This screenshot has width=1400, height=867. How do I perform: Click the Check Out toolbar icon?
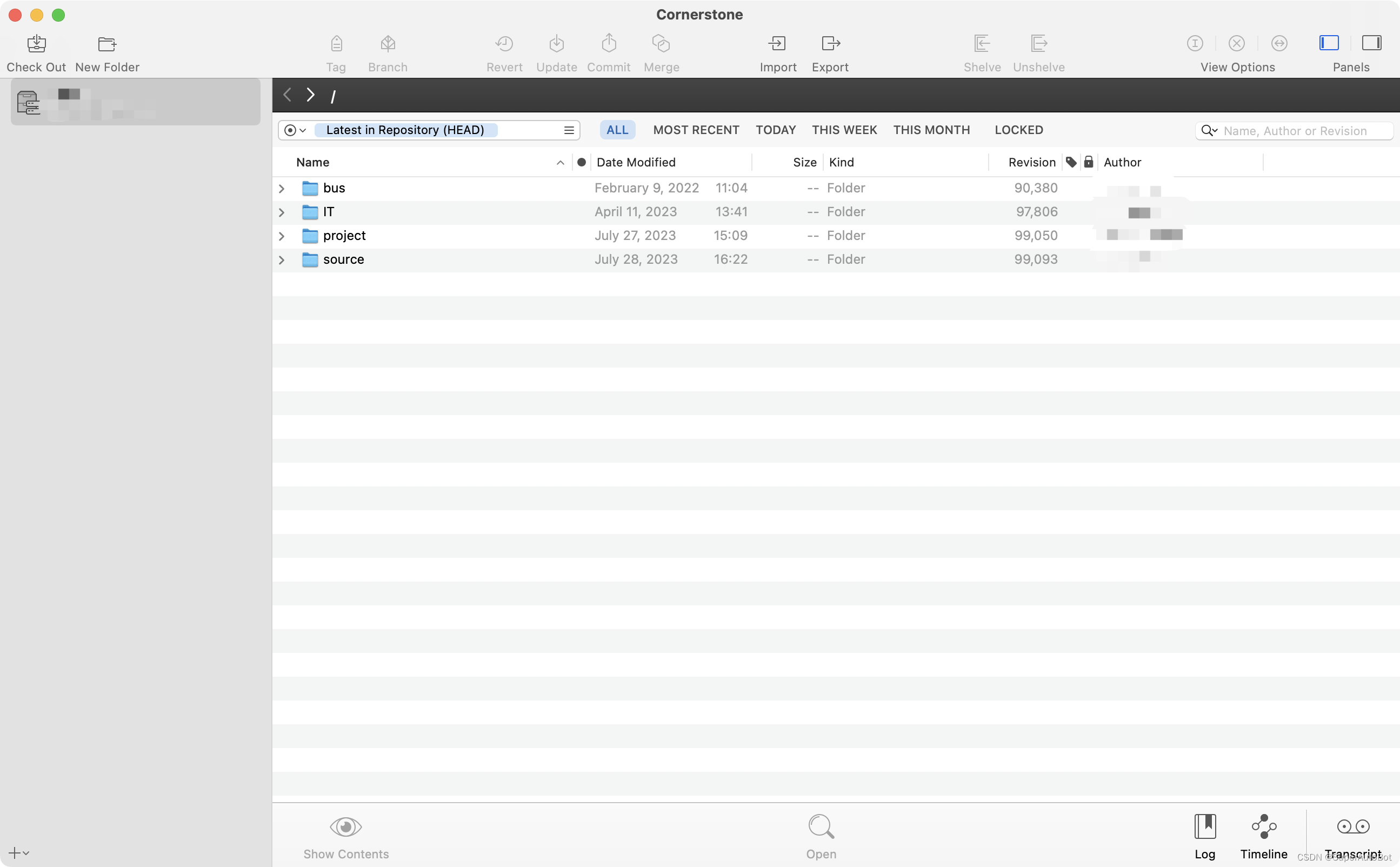(x=36, y=44)
